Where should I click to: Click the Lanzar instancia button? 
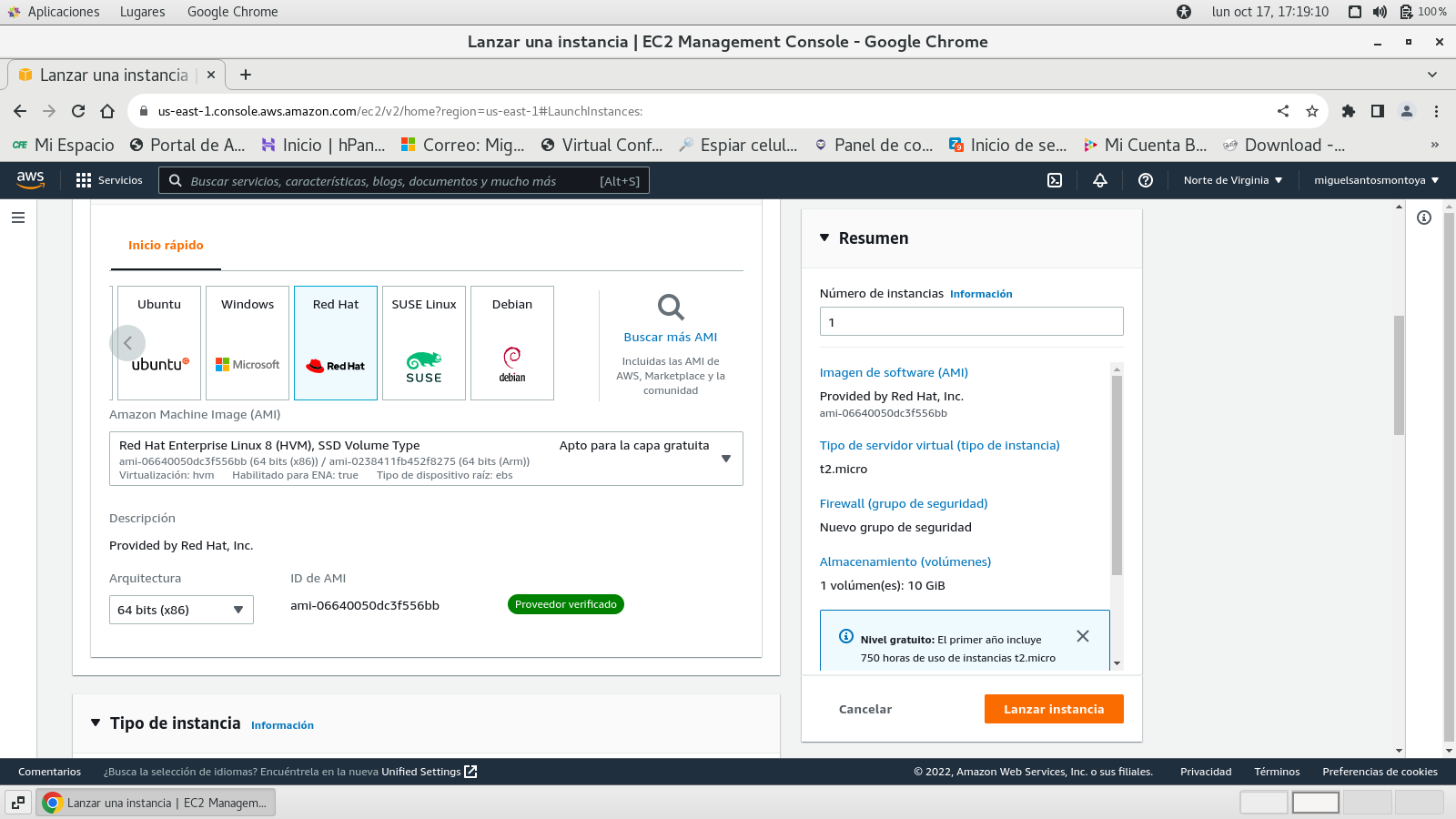[1054, 709]
